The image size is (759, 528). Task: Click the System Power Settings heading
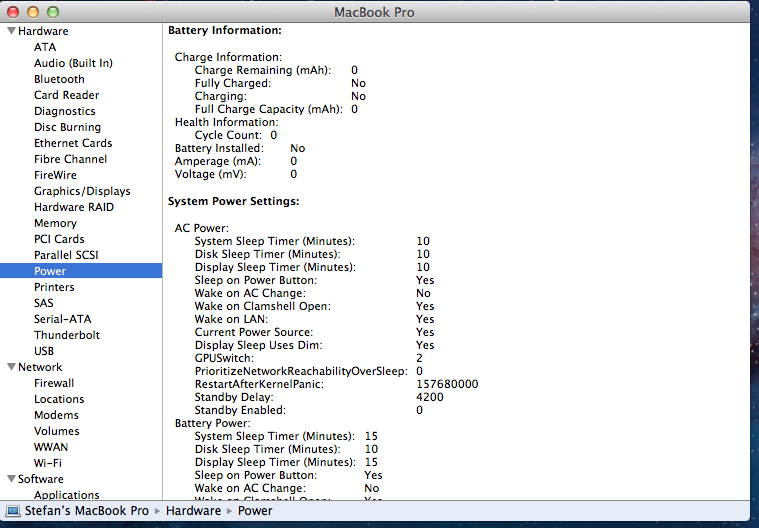[x=233, y=201]
